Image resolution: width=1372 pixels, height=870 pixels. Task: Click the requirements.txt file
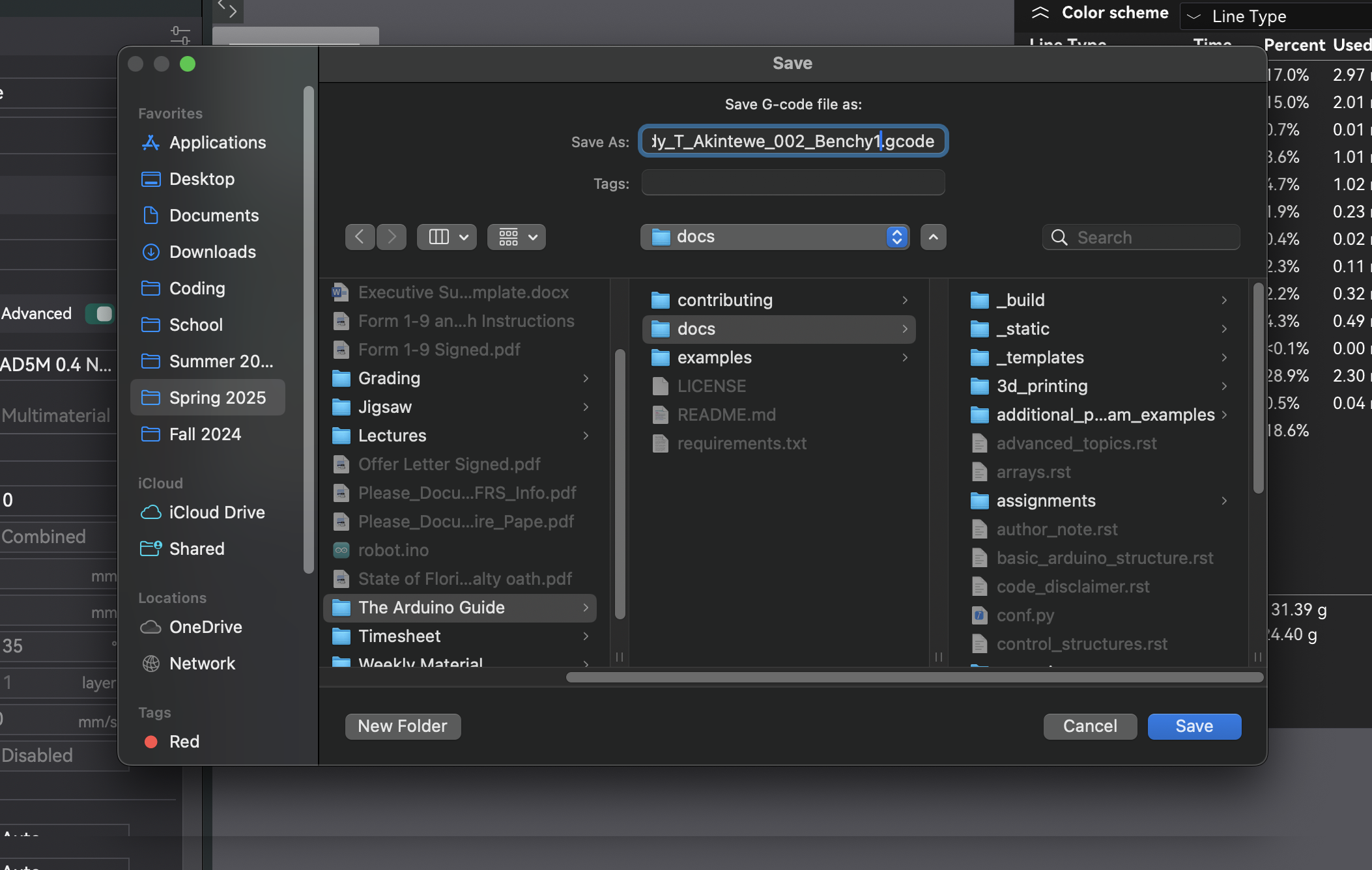tap(779, 443)
